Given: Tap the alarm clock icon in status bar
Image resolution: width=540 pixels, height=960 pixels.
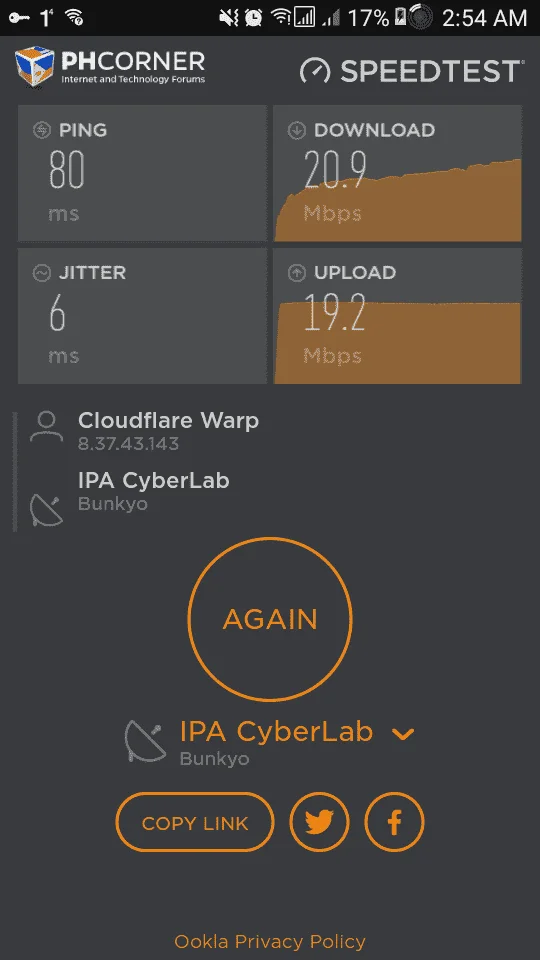Looking at the screenshot, I should (253, 18).
